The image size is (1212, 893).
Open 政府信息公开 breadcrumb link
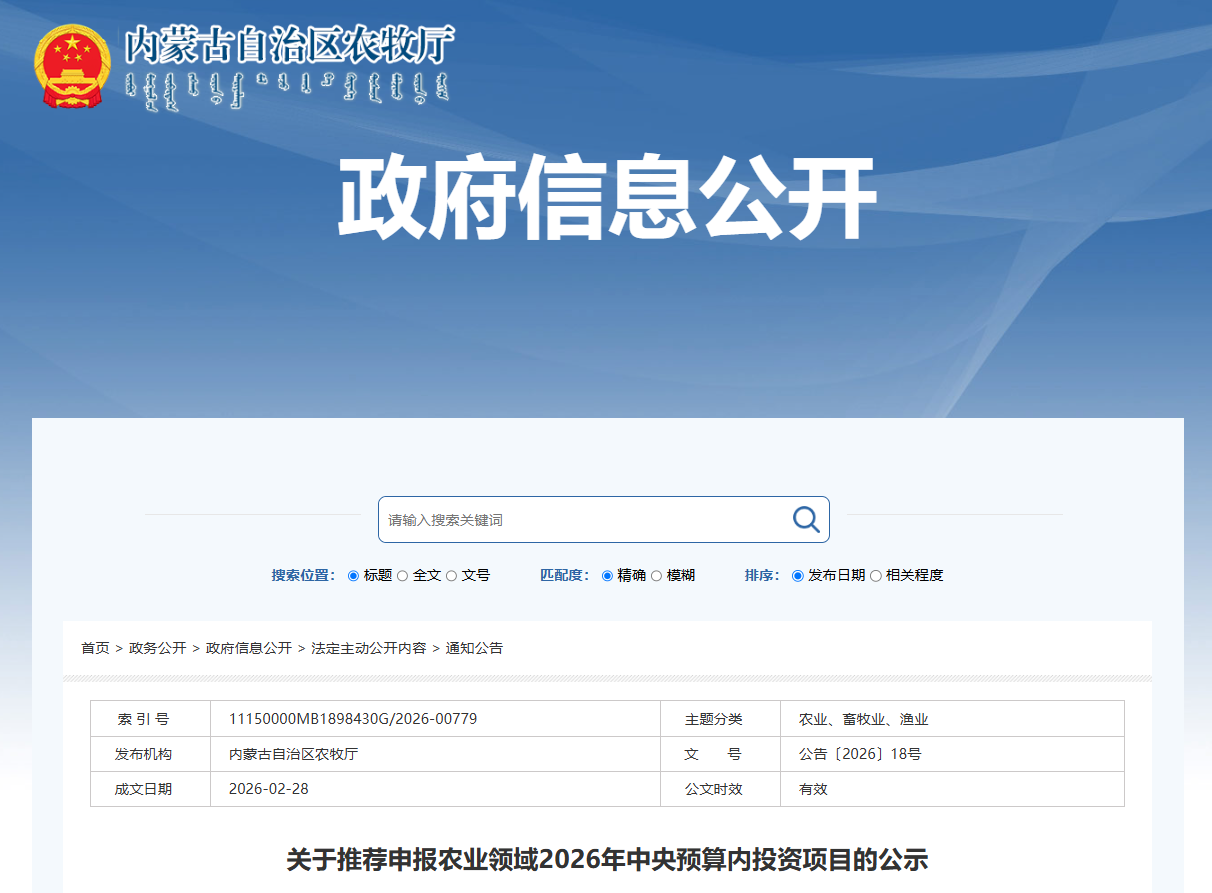(248, 648)
